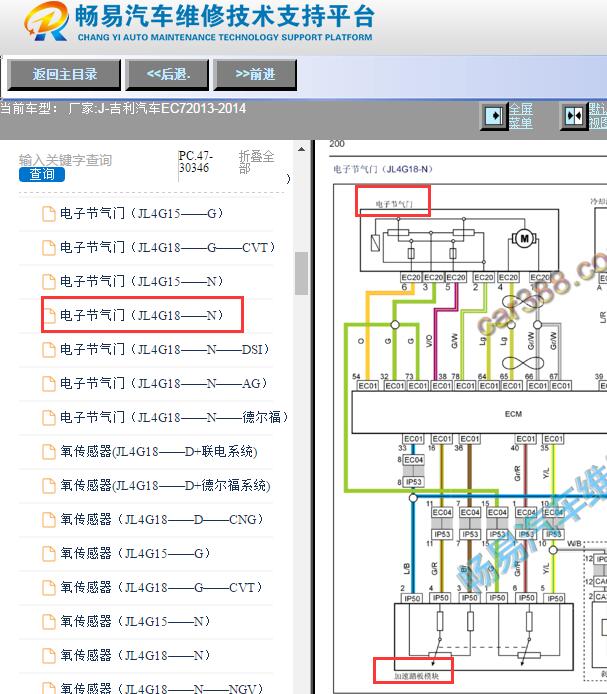
Task: Open the 全屏菜单 link
Action: click(520, 116)
